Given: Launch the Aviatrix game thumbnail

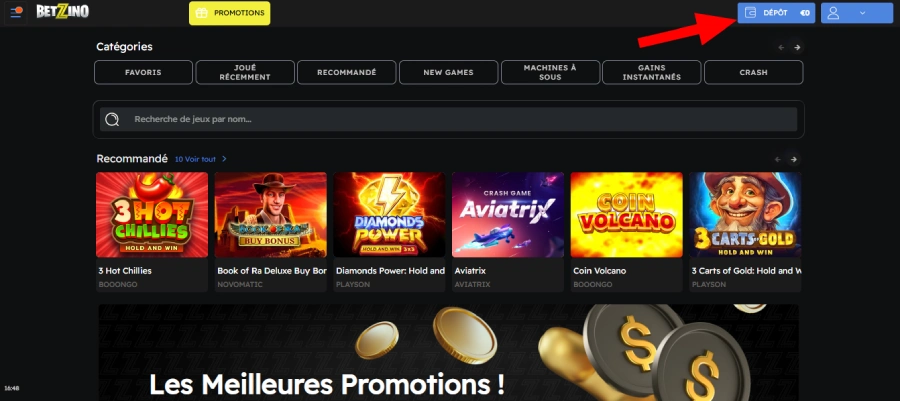Looking at the screenshot, I should click(x=507, y=215).
